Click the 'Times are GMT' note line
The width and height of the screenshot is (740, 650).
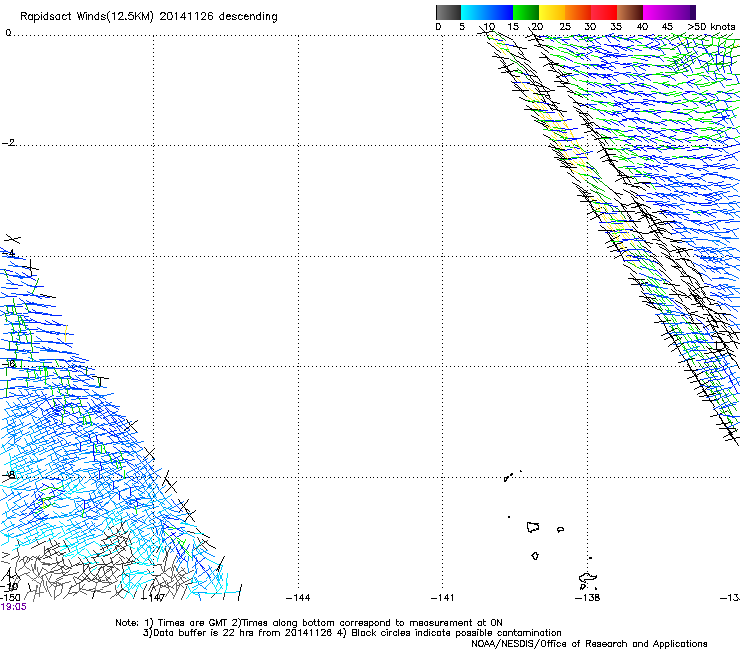tap(309, 623)
